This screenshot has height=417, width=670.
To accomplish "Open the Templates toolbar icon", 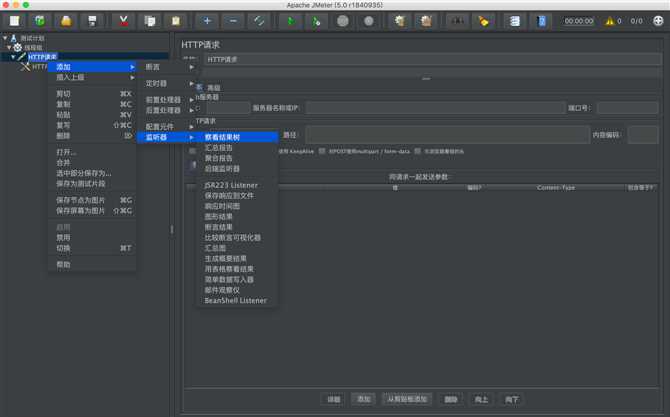I will click(x=40, y=21).
